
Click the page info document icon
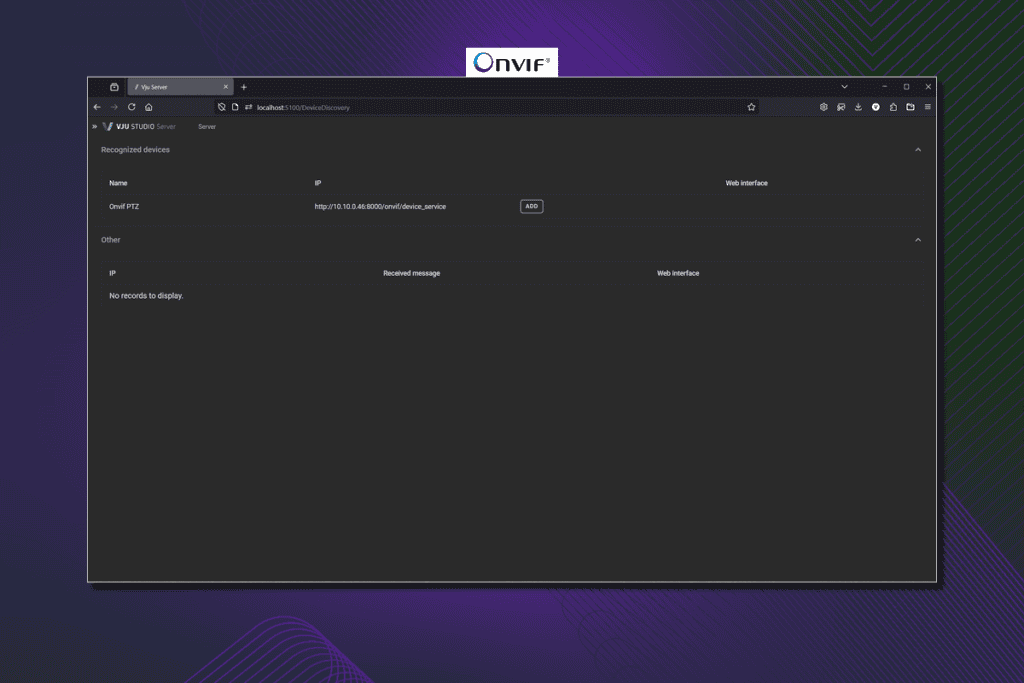[x=235, y=107]
